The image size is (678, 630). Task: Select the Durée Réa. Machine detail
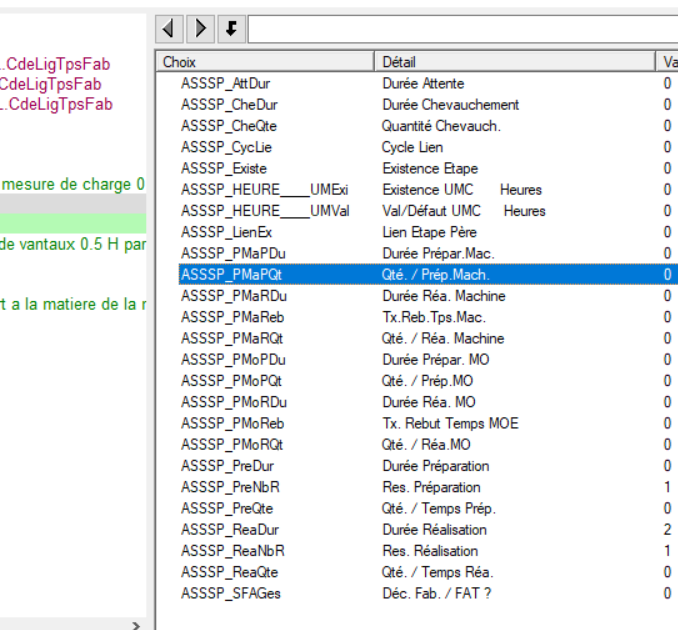point(444,296)
